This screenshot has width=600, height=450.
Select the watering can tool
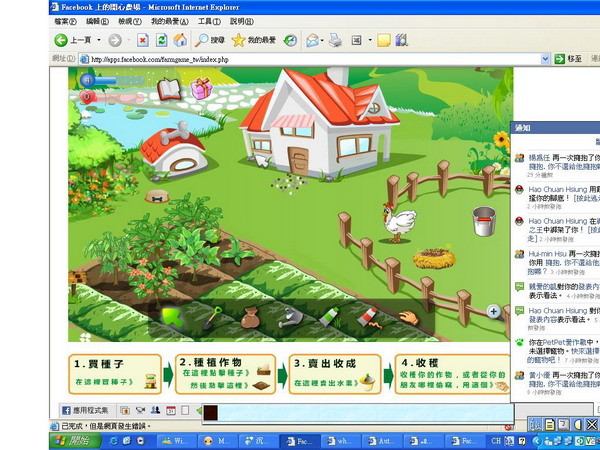(290, 317)
